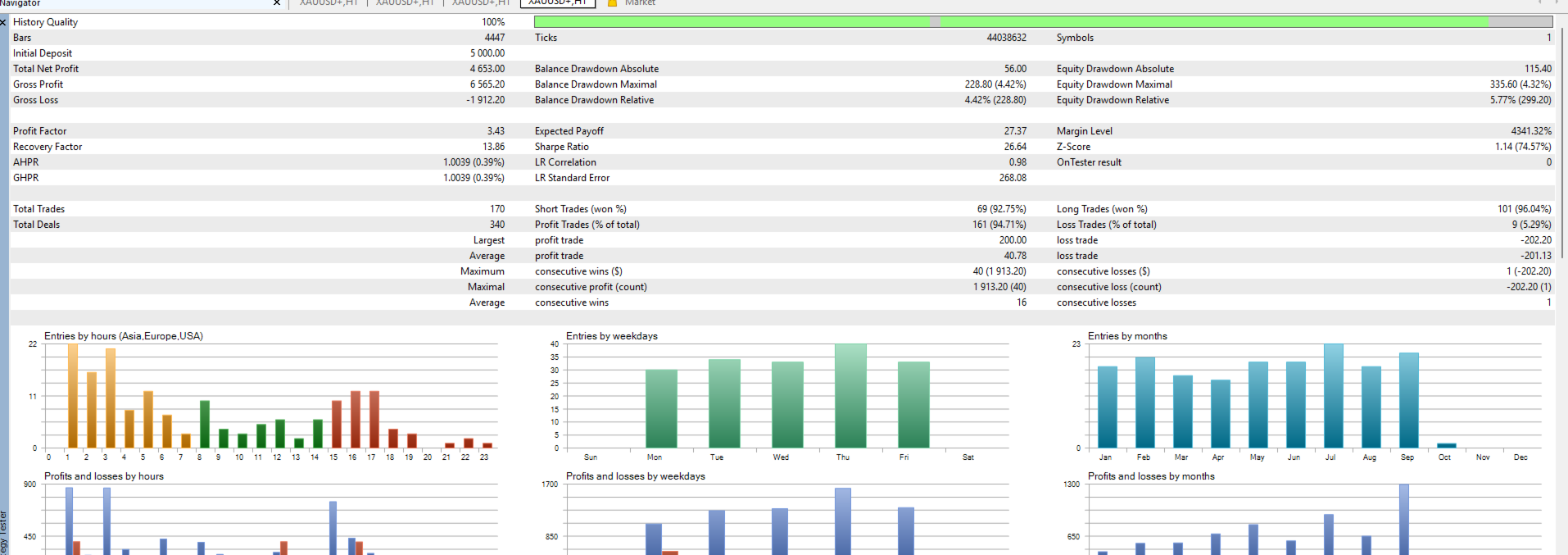Screen dimensions: 1568x555
Task: Select the 'LR Correlation' label
Action: click(x=565, y=162)
